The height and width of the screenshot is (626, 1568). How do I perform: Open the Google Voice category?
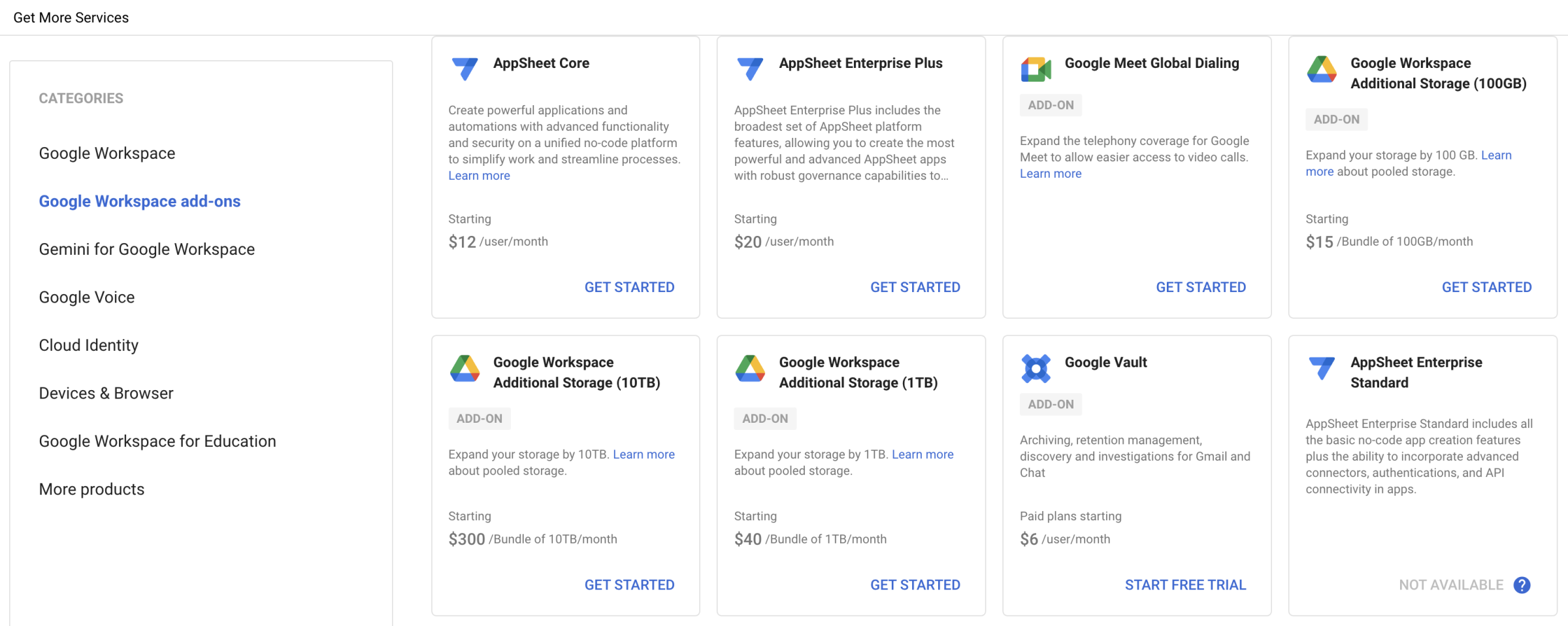pyautogui.click(x=87, y=297)
